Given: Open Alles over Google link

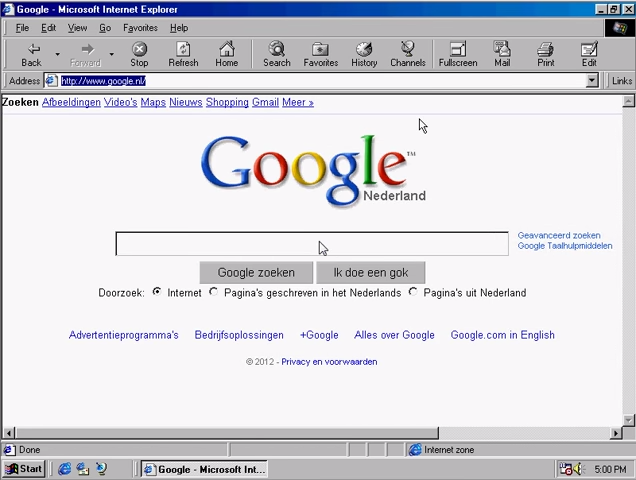Looking at the screenshot, I should pos(394,335).
